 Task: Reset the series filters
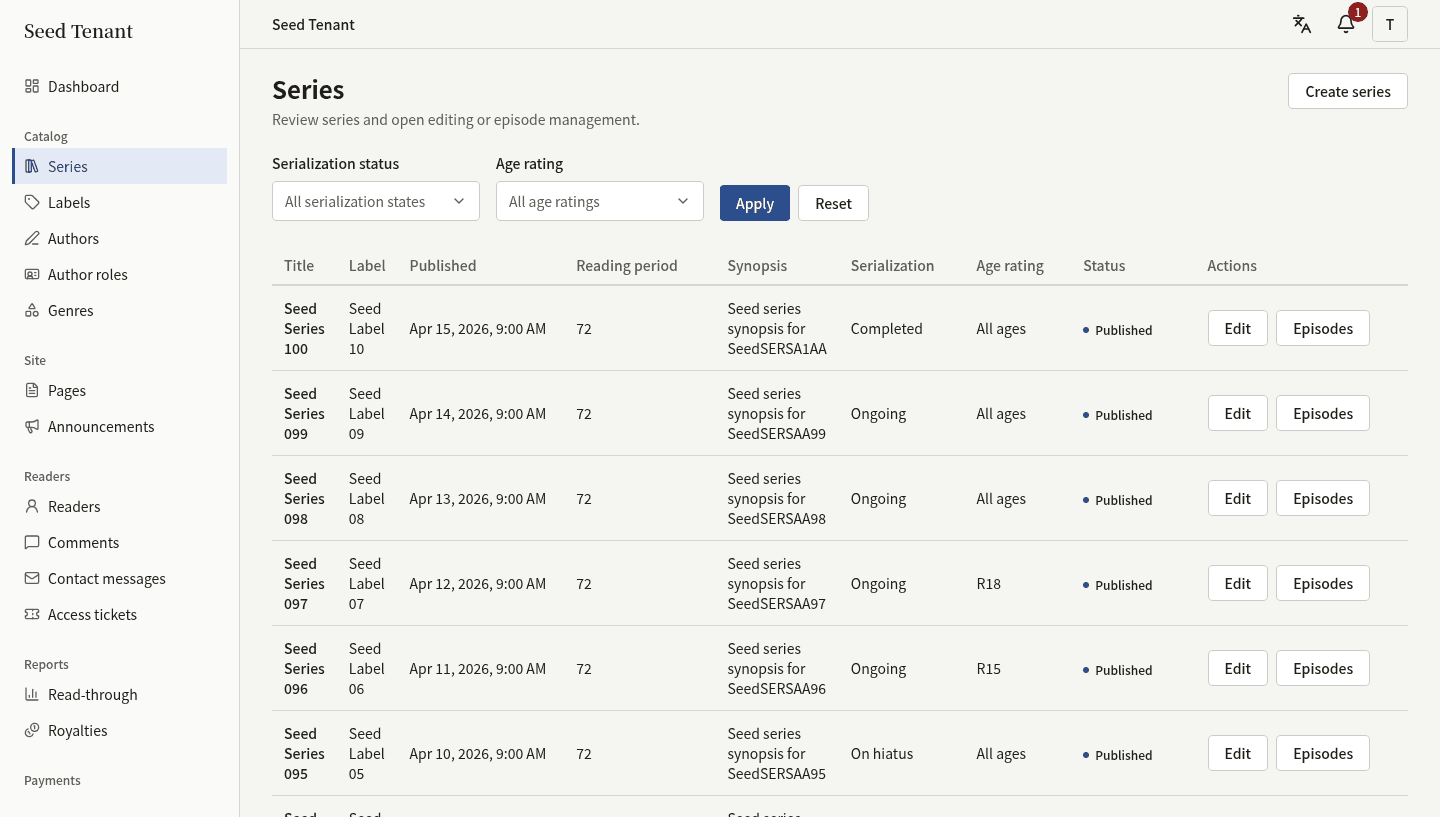[x=833, y=203]
